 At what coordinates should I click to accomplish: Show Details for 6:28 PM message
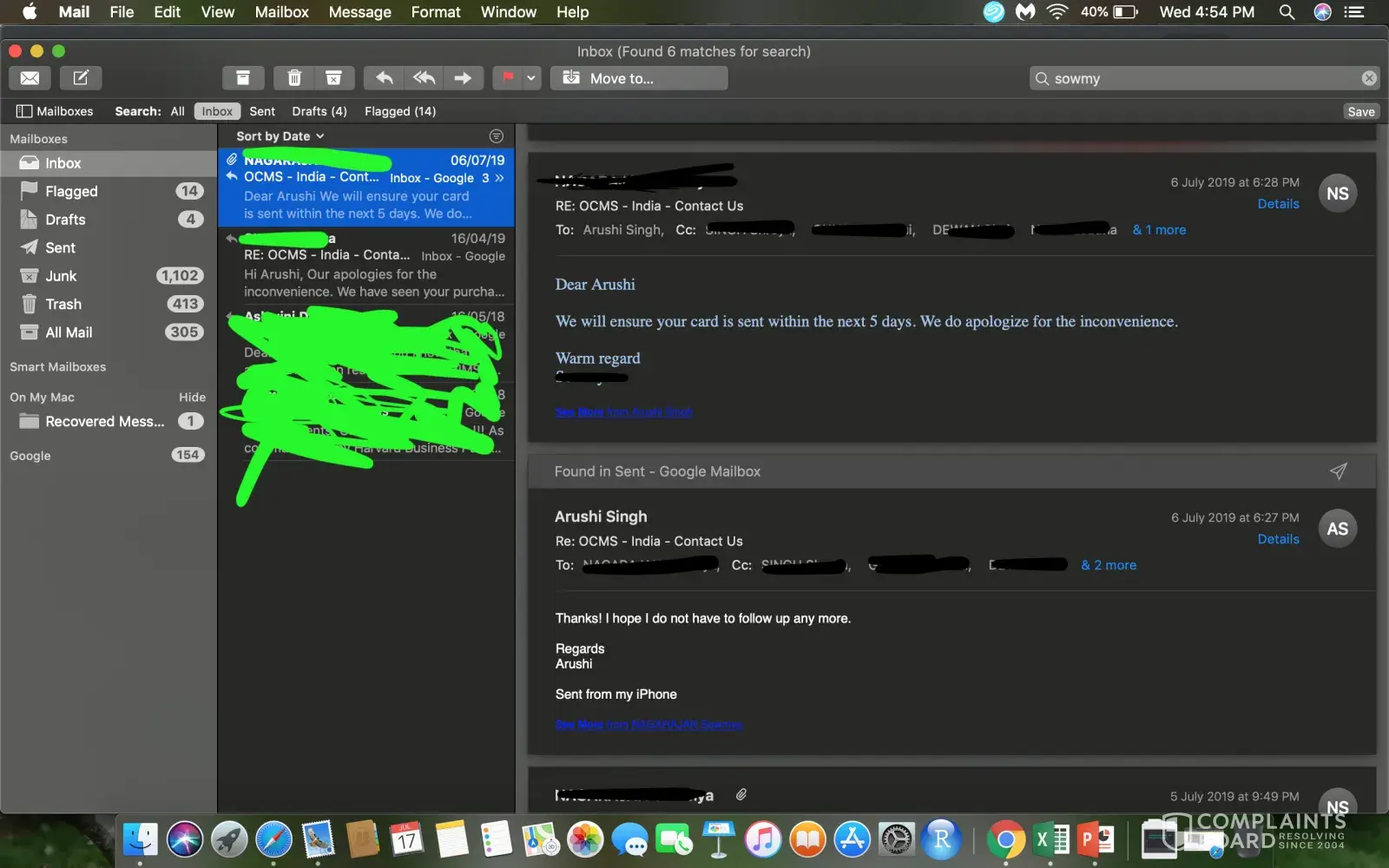[x=1278, y=204]
